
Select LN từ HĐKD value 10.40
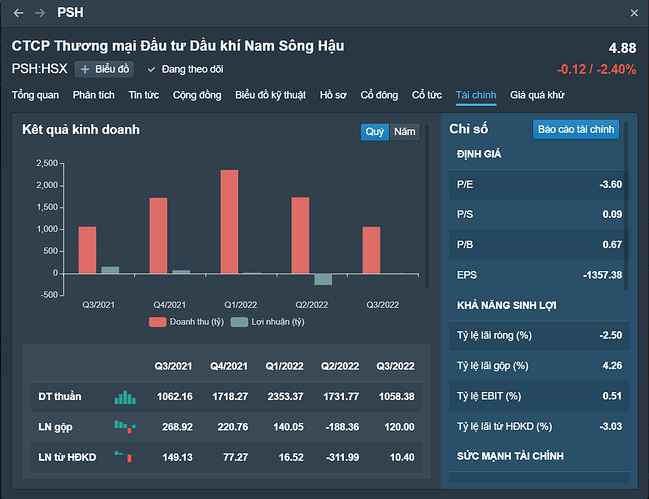[x=402, y=457]
